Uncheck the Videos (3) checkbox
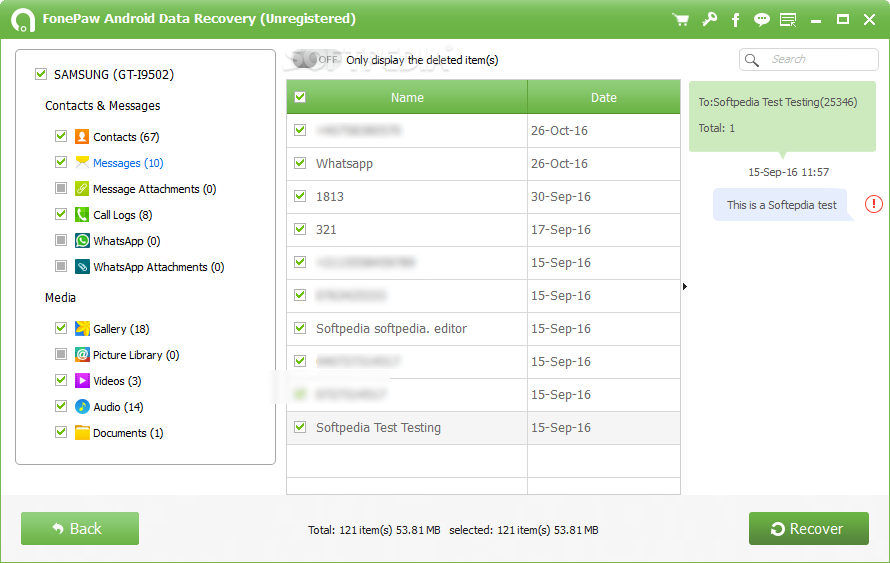The image size is (890, 563). [x=61, y=380]
